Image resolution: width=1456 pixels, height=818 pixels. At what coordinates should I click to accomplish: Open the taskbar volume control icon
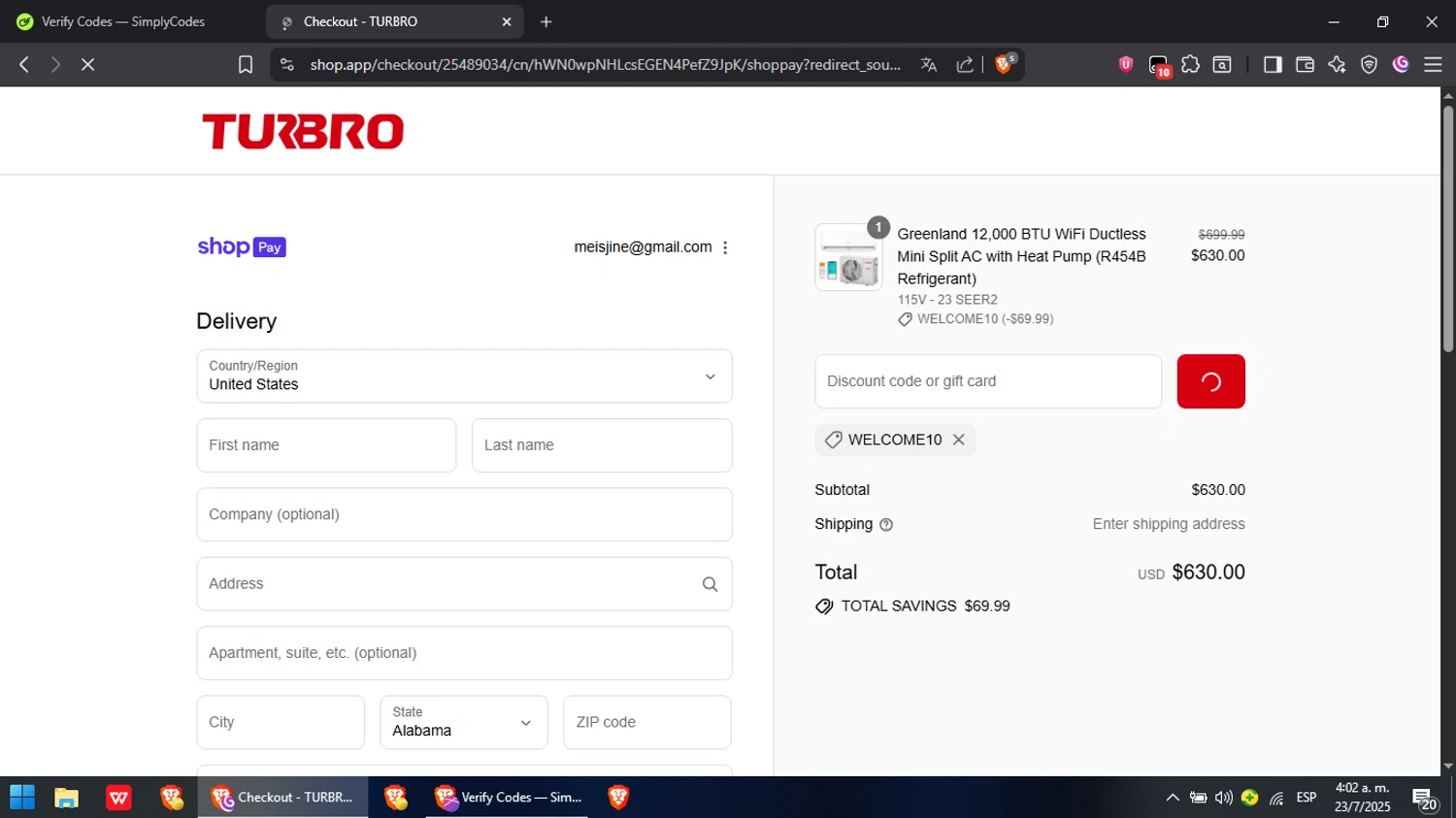click(1224, 798)
